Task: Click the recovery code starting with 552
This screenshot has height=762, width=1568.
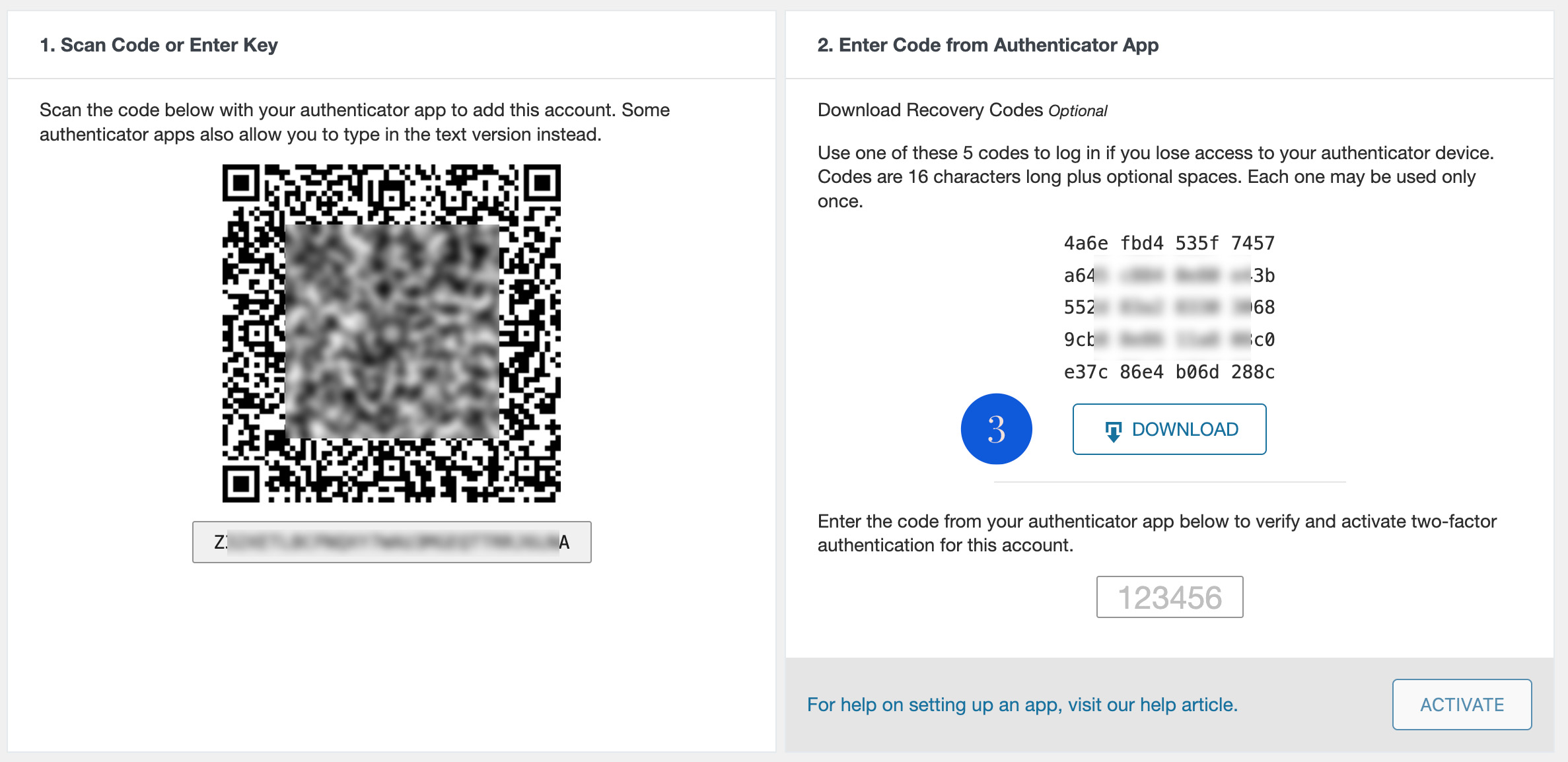Action: click(x=1169, y=307)
